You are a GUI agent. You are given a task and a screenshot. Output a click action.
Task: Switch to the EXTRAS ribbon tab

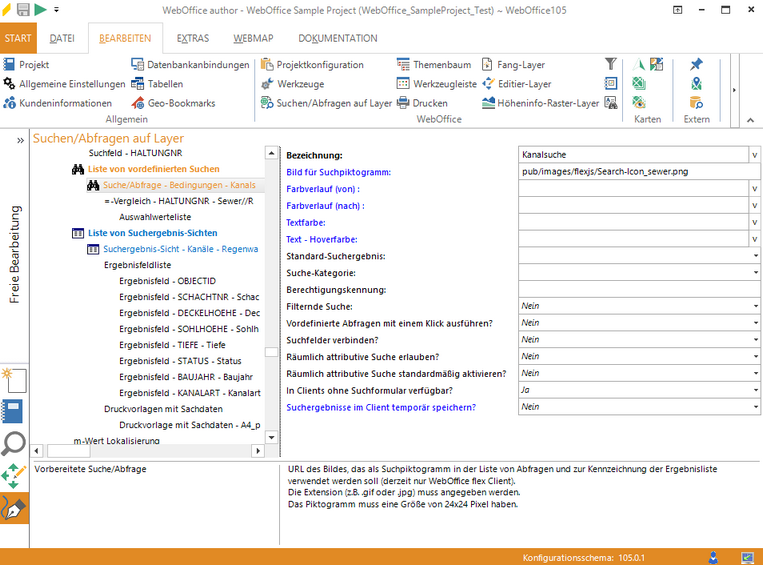192,39
